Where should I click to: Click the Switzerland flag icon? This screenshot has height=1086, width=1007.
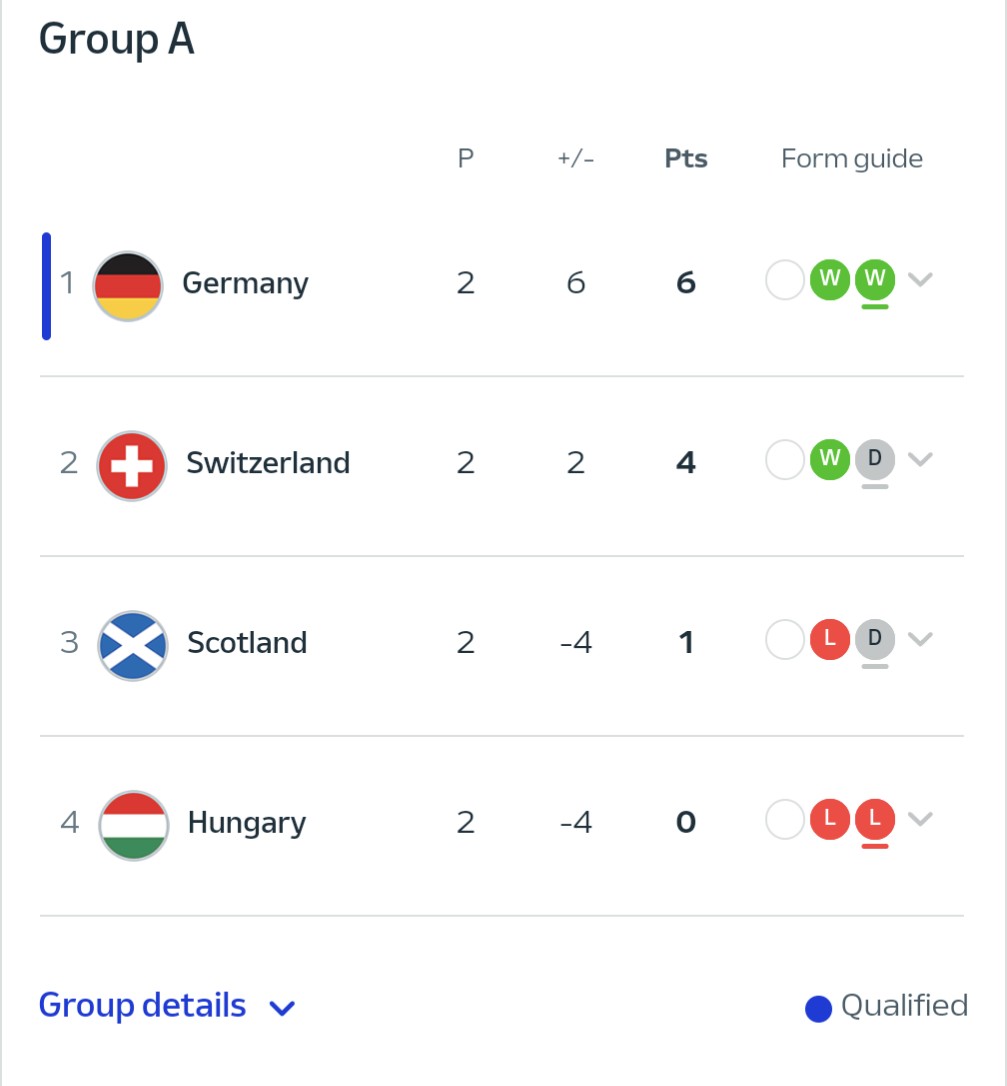[131, 465]
